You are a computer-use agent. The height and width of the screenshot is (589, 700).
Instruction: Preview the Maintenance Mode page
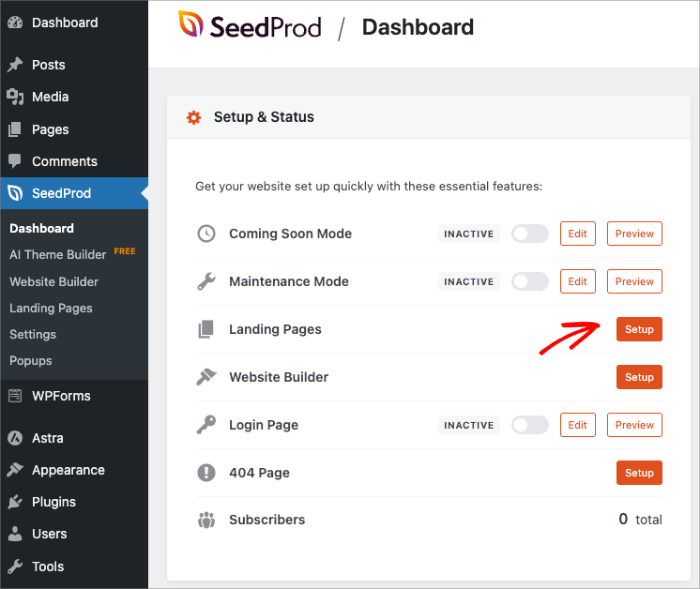pyautogui.click(x=634, y=281)
